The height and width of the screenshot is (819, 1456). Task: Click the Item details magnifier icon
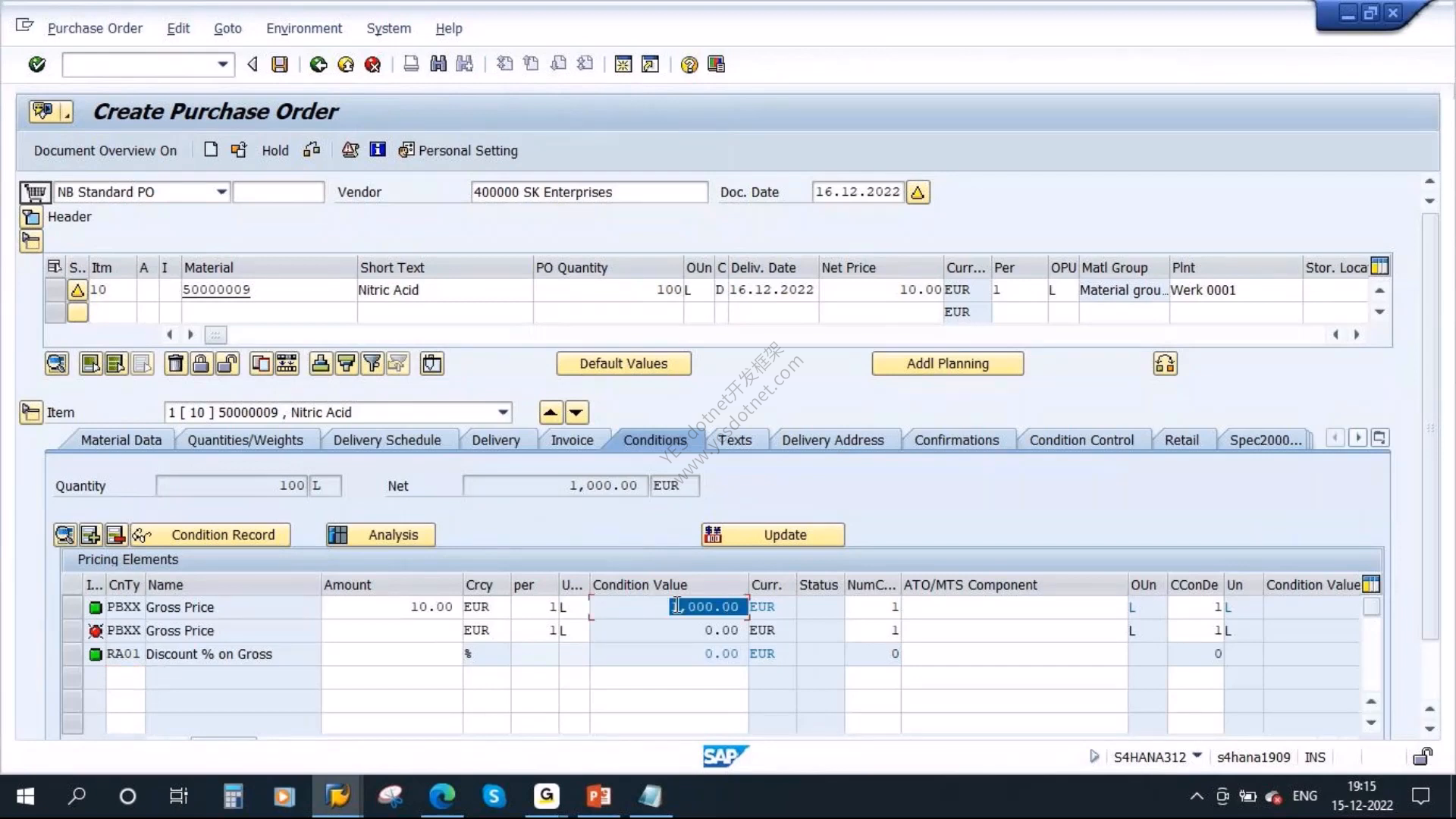click(x=57, y=364)
